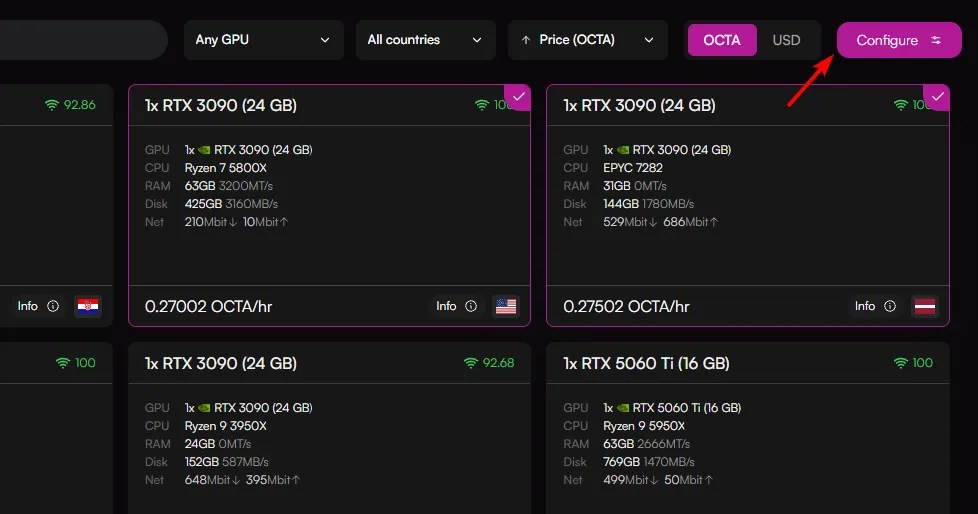
Task: Click the Configure button
Action: pyautogui.click(x=899, y=40)
